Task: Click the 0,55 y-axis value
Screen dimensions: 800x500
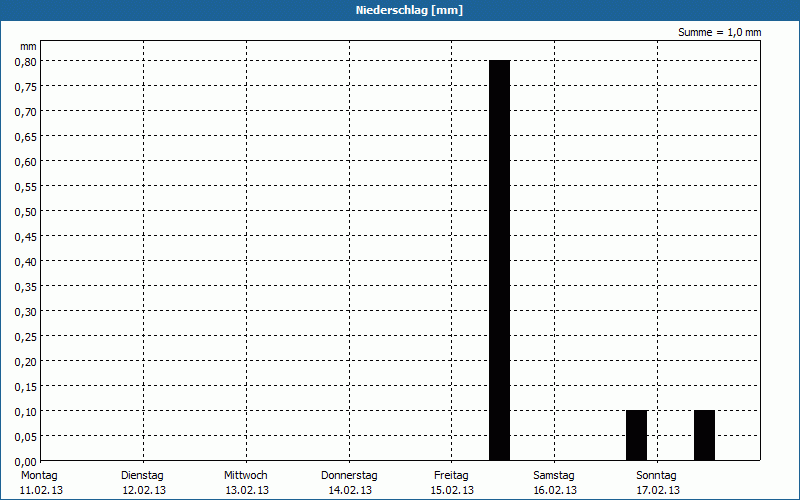Action: [x=26, y=187]
